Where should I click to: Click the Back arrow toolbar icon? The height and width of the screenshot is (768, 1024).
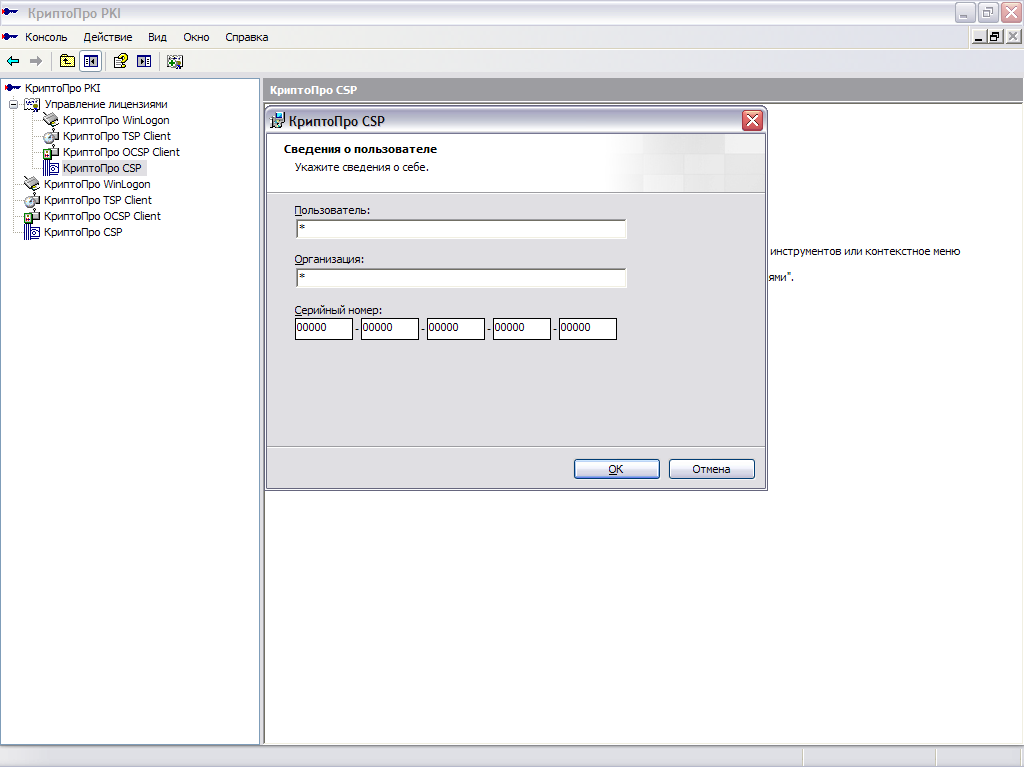click(x=13, y=61)
